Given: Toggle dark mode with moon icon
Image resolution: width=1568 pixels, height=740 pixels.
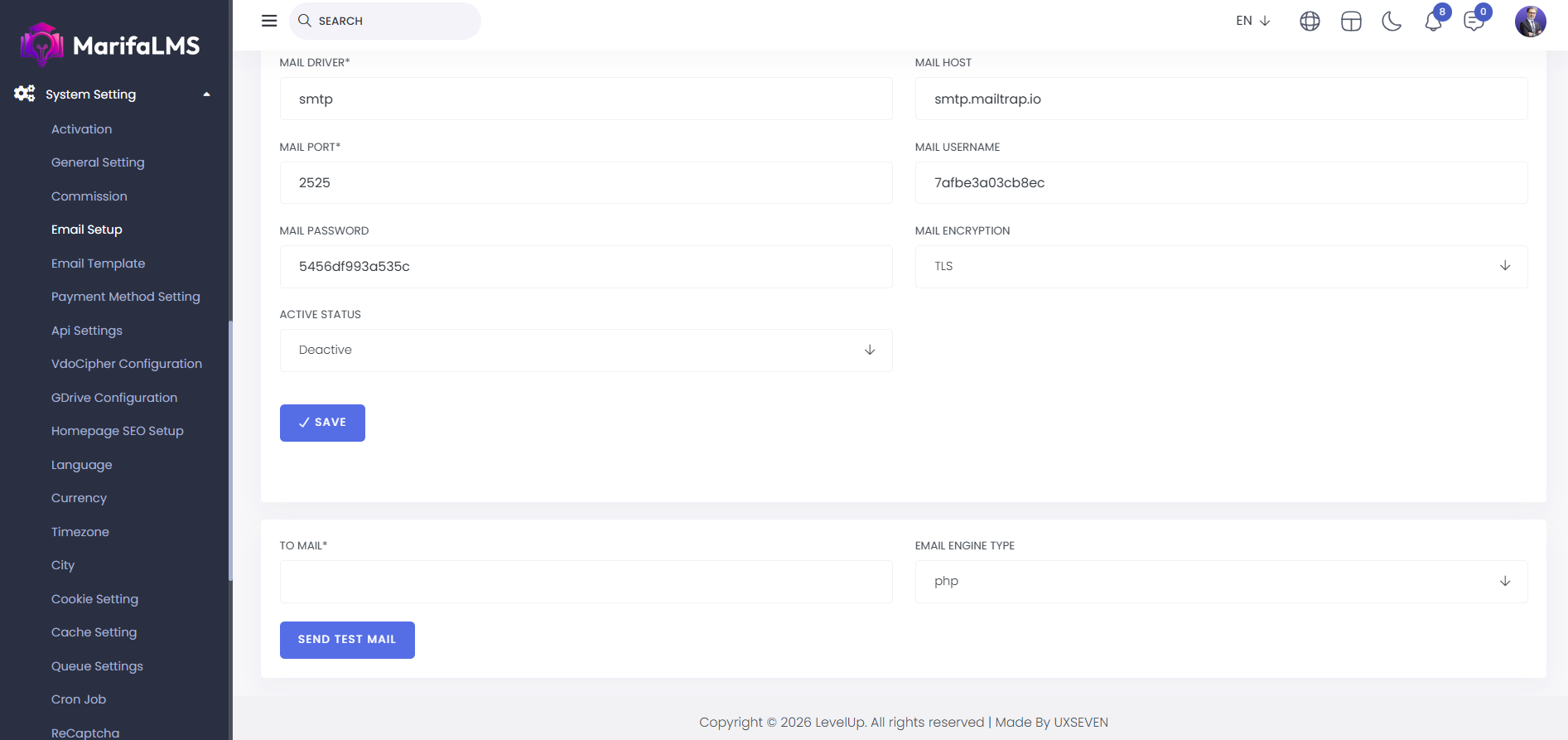Looking at the screenshot, I should click(x=1392, y=22).
